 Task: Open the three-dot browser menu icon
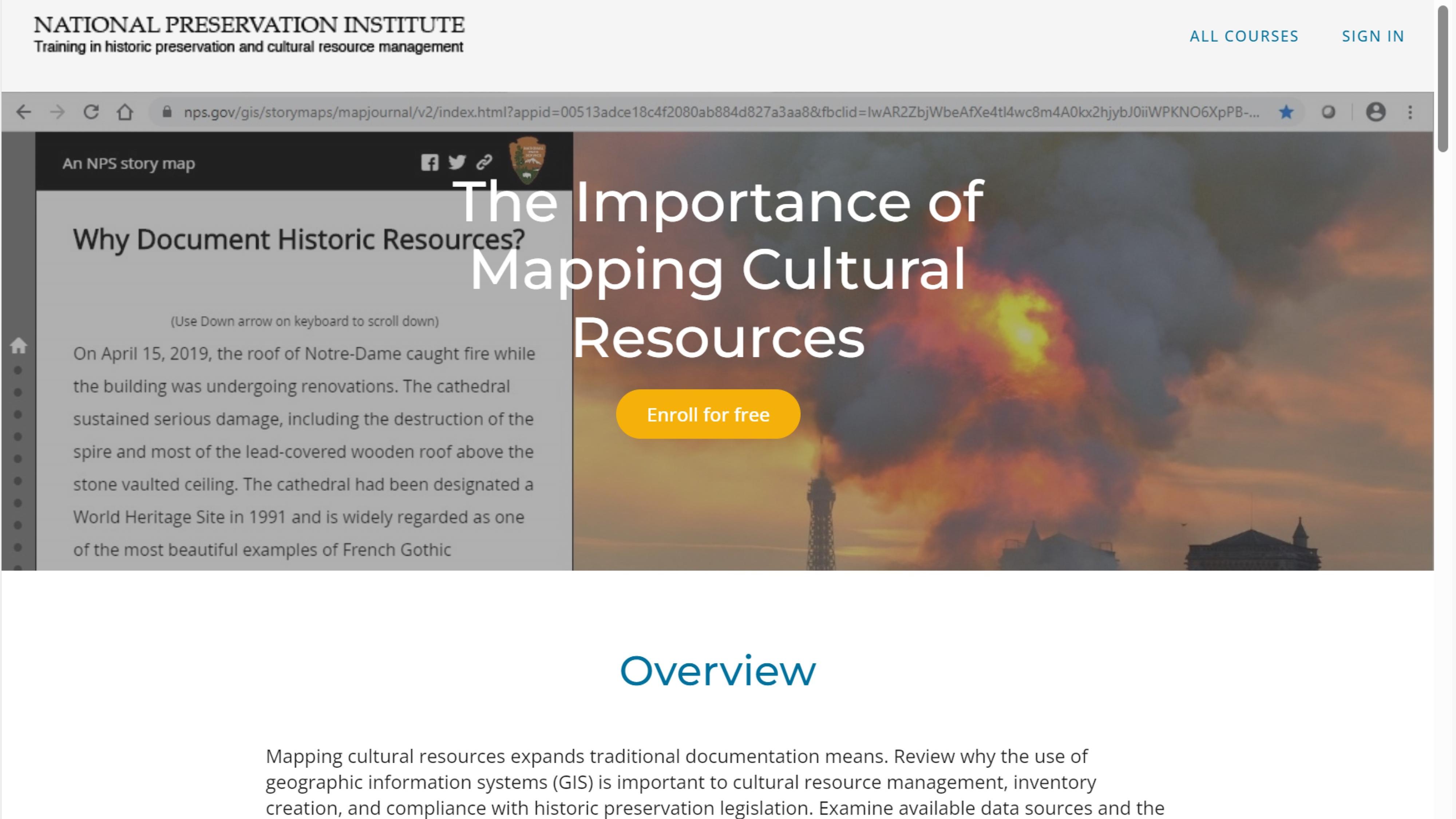tap(1410, 112)
